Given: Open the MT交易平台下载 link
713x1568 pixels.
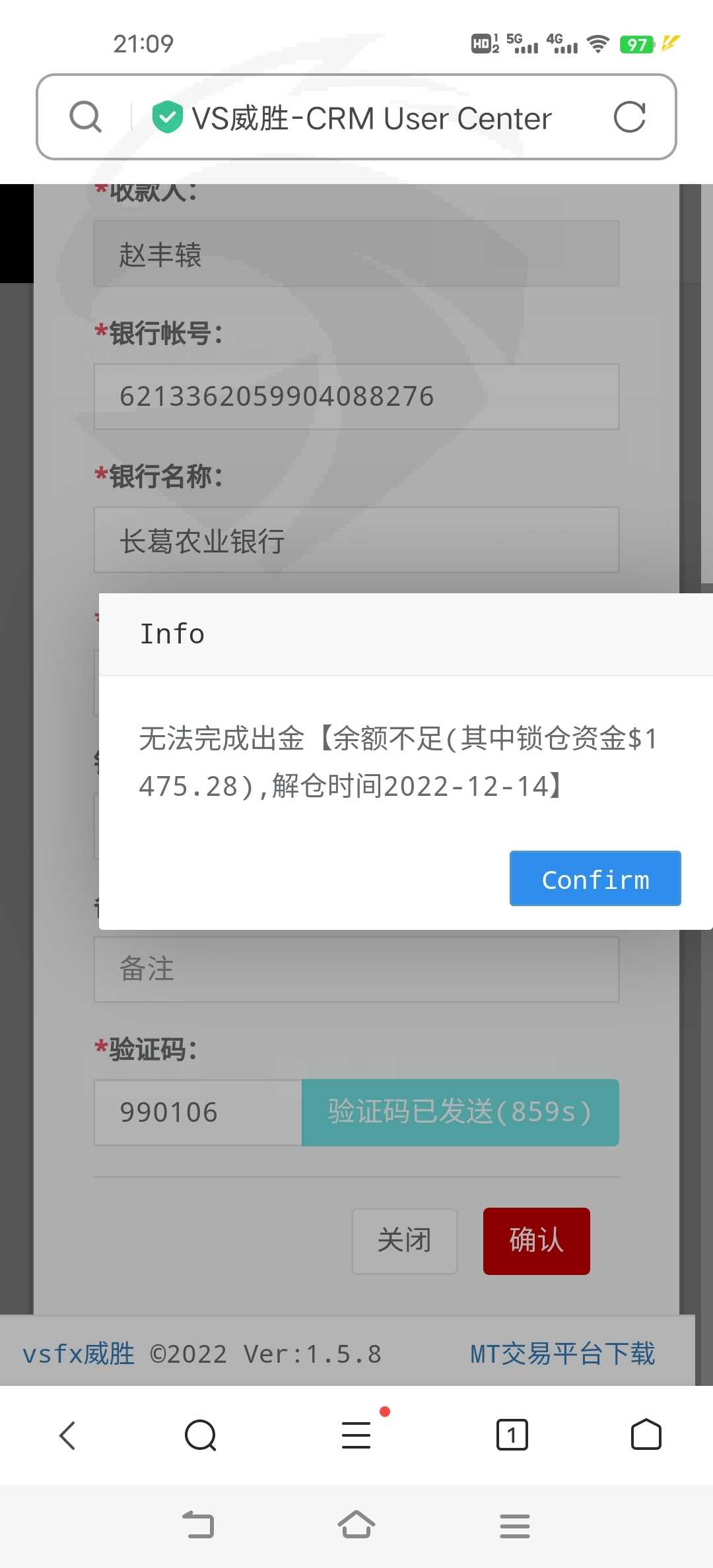Looking at the screenshot, I should coord(562,1354).
